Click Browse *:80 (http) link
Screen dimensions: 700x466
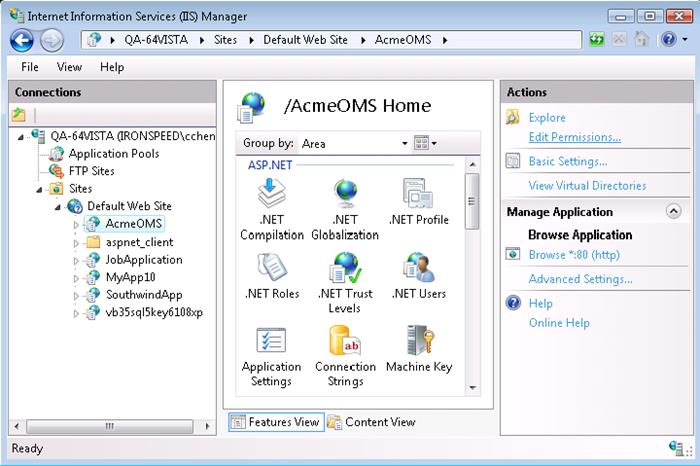[x=574, y=254]
